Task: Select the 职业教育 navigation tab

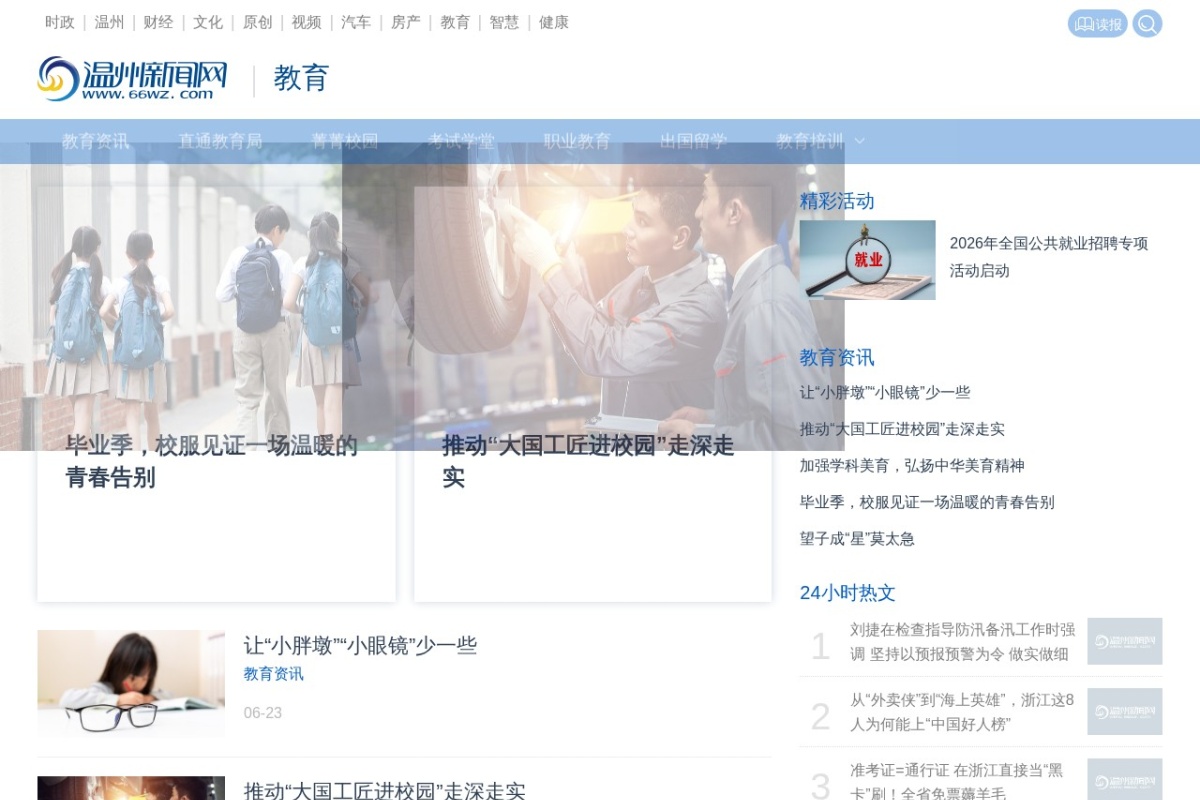Action: 577,142
